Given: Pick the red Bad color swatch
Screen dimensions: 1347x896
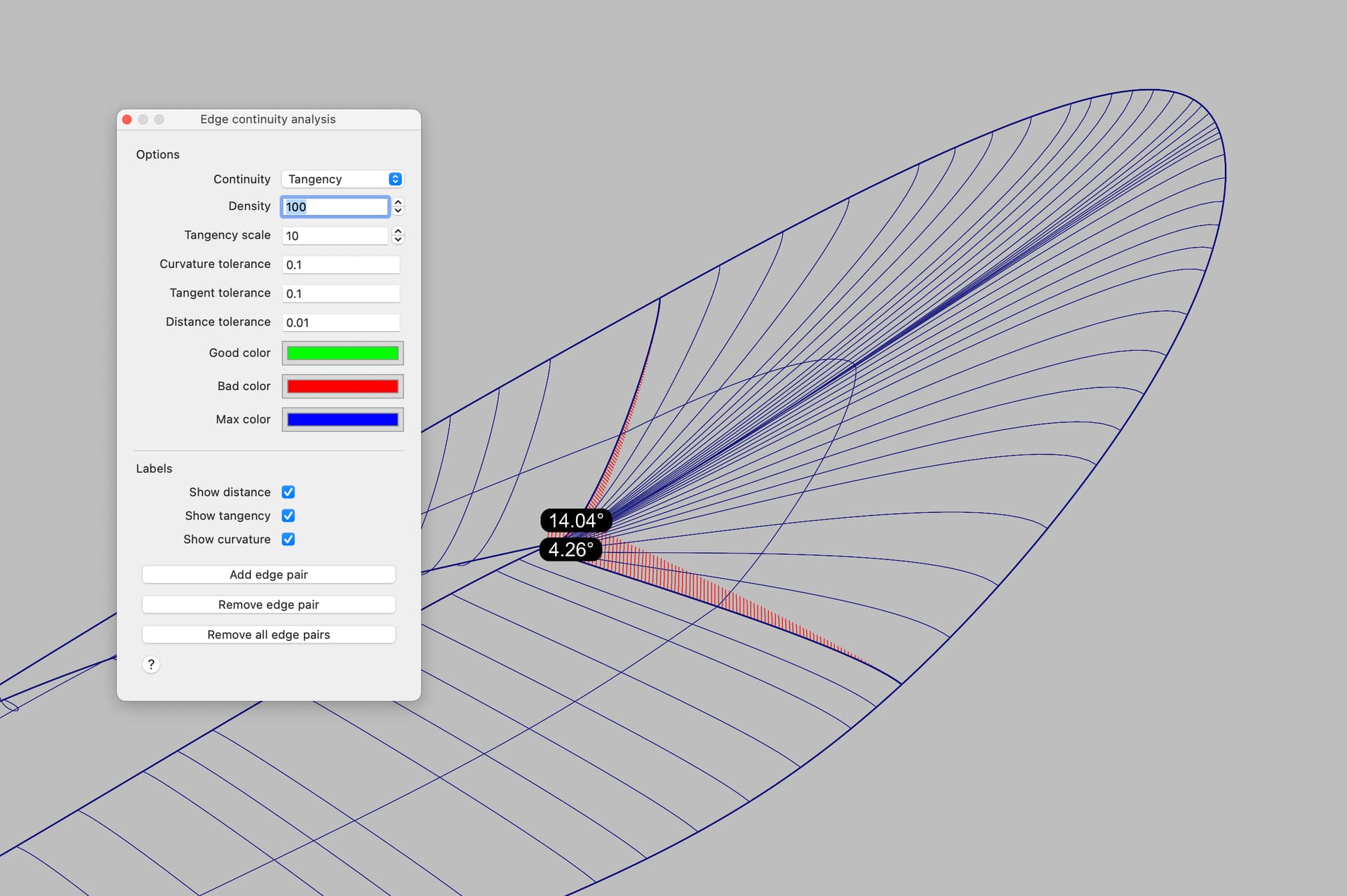Looking at the screenshot, I should coord(342,386).
